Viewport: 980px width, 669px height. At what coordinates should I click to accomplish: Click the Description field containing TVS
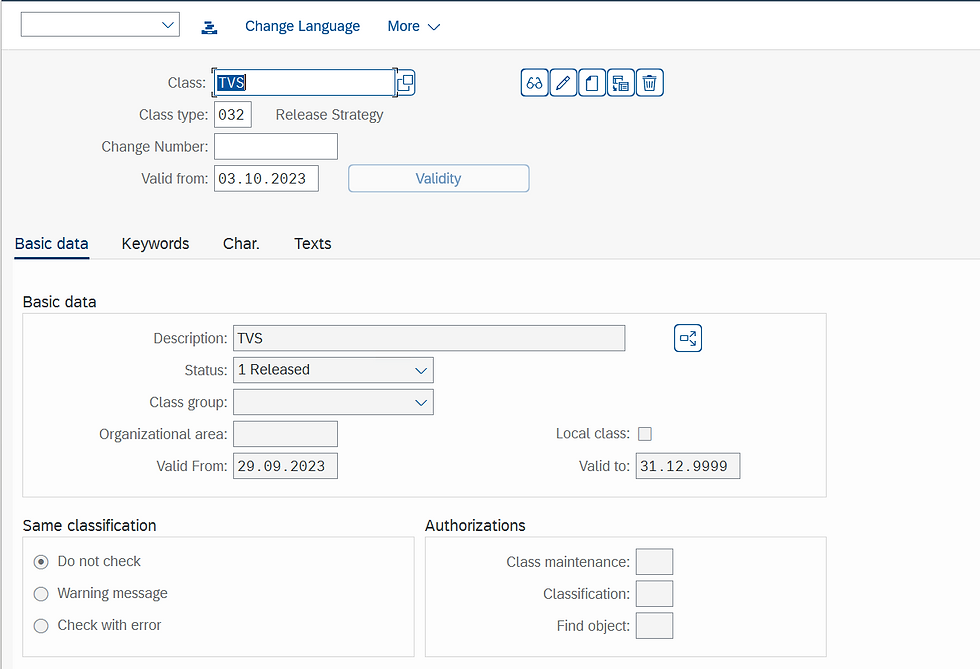[429, 338]
